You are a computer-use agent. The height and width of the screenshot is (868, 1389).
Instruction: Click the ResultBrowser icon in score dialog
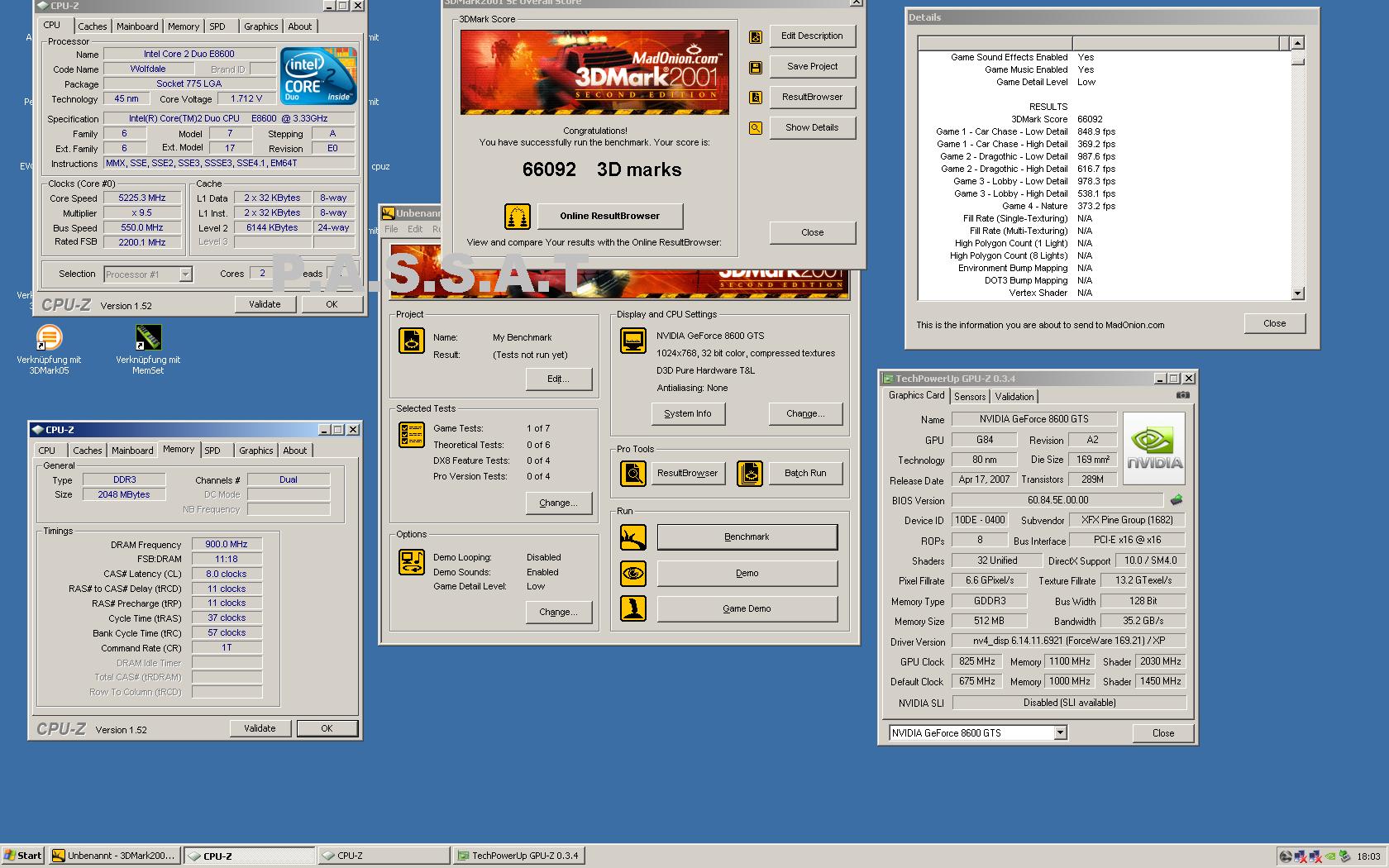coord(755,98)
